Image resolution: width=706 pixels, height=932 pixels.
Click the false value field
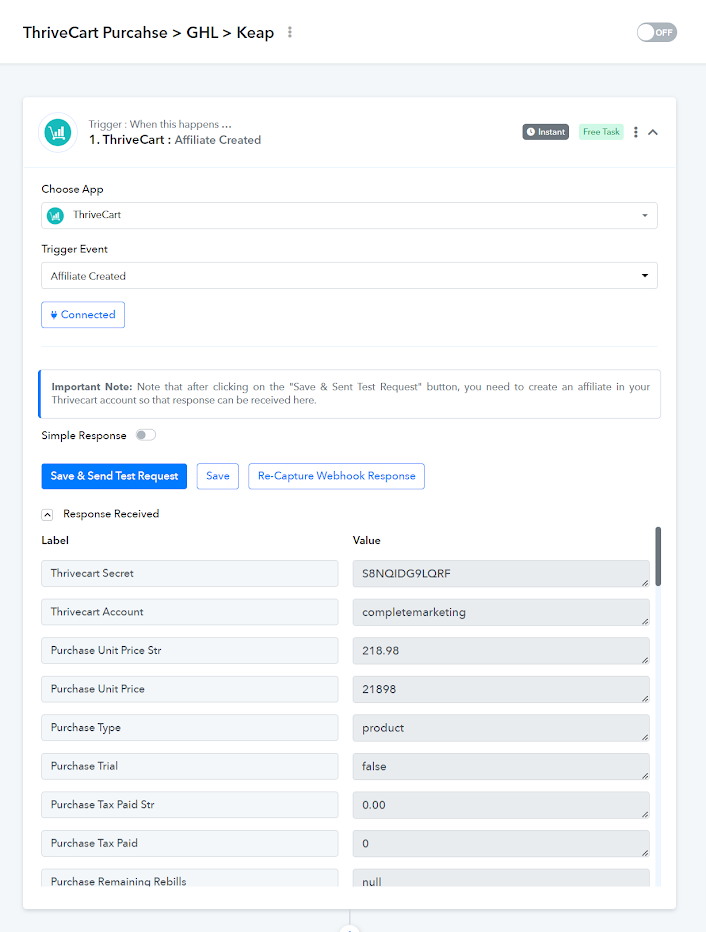pyautogui.click(x=501, y=767)
